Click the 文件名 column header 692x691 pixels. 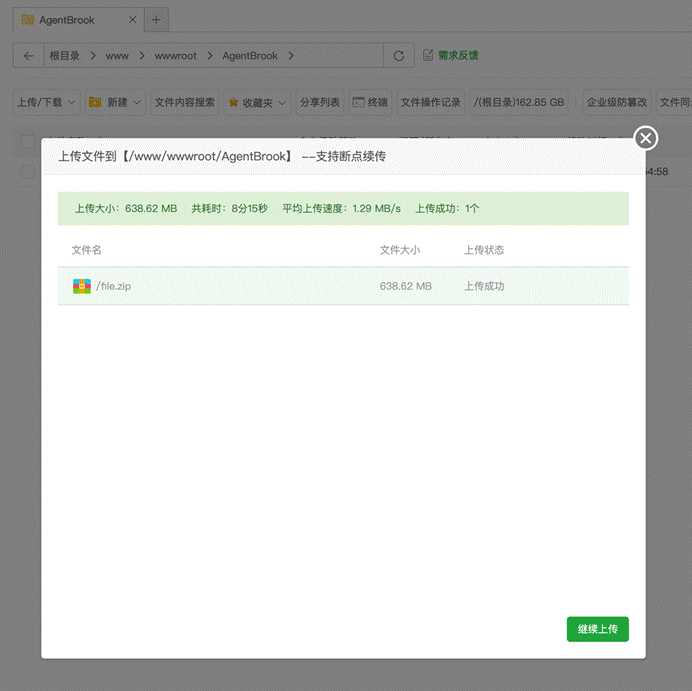(x=86, y=250)
